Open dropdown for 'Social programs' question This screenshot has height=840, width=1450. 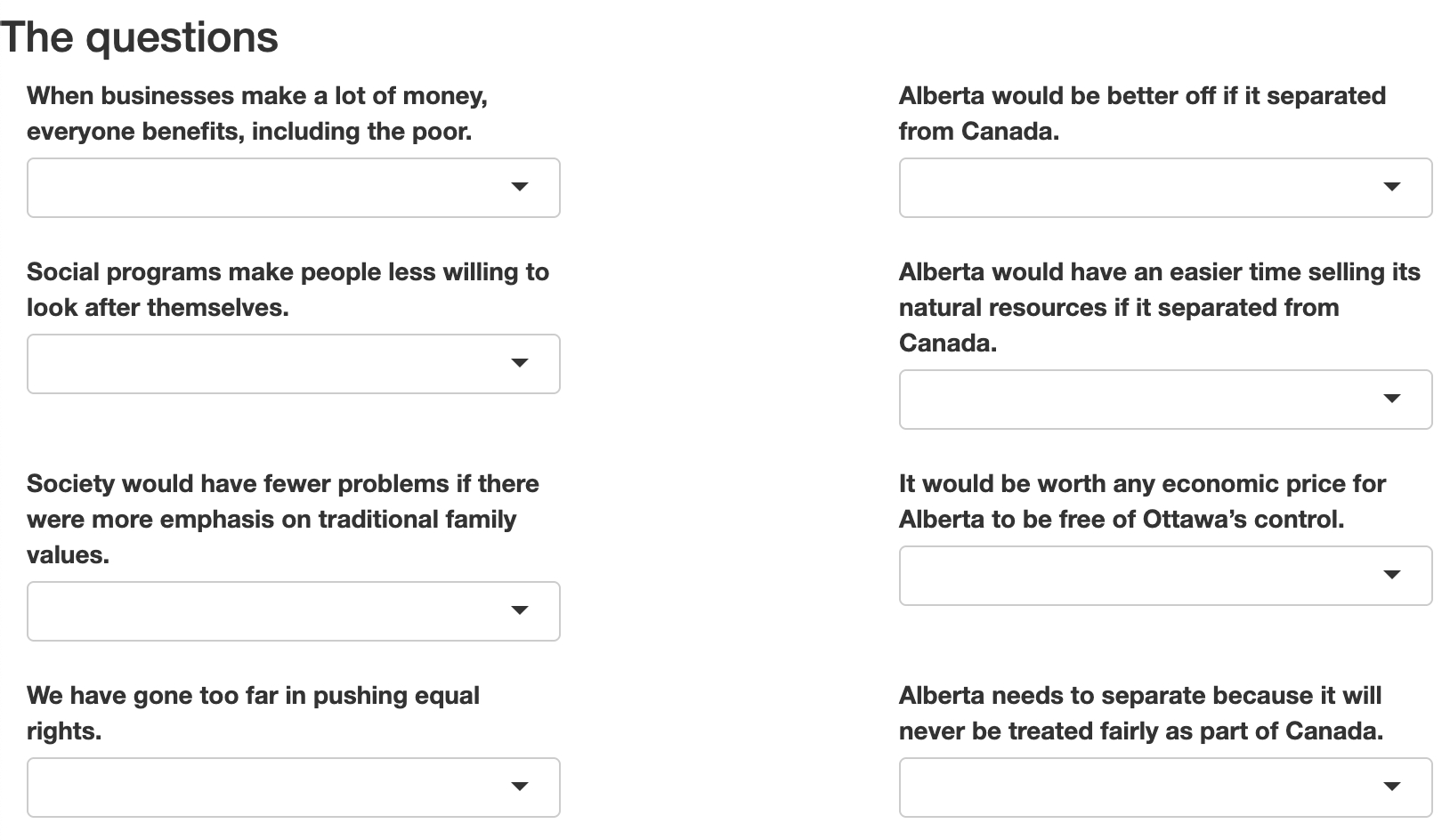(293, 364)
